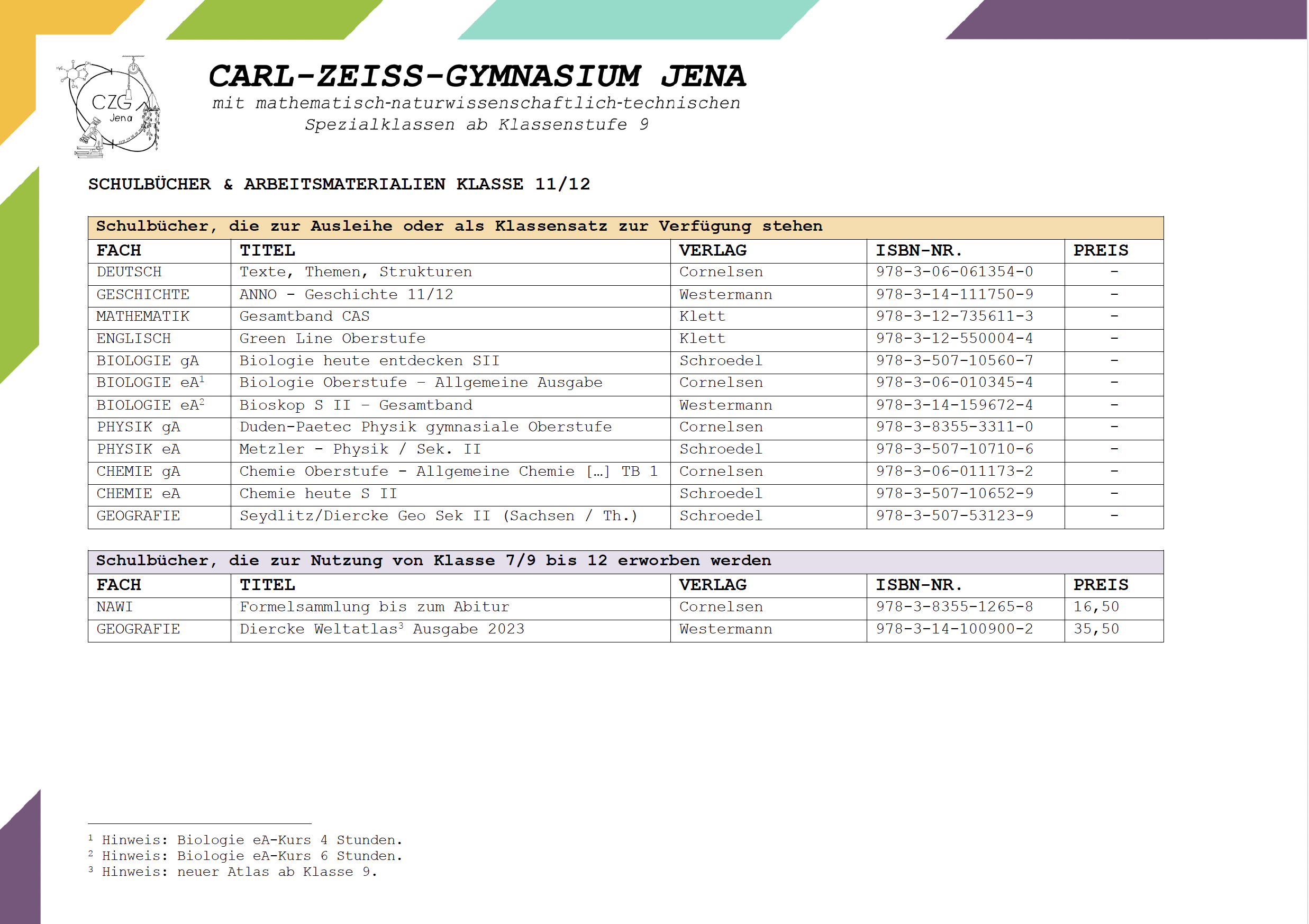The width and height of the screenshot is (1309, 924).
Task: Click ISBN '978-3-8355-1265-8'
Action: click(955, 608)
